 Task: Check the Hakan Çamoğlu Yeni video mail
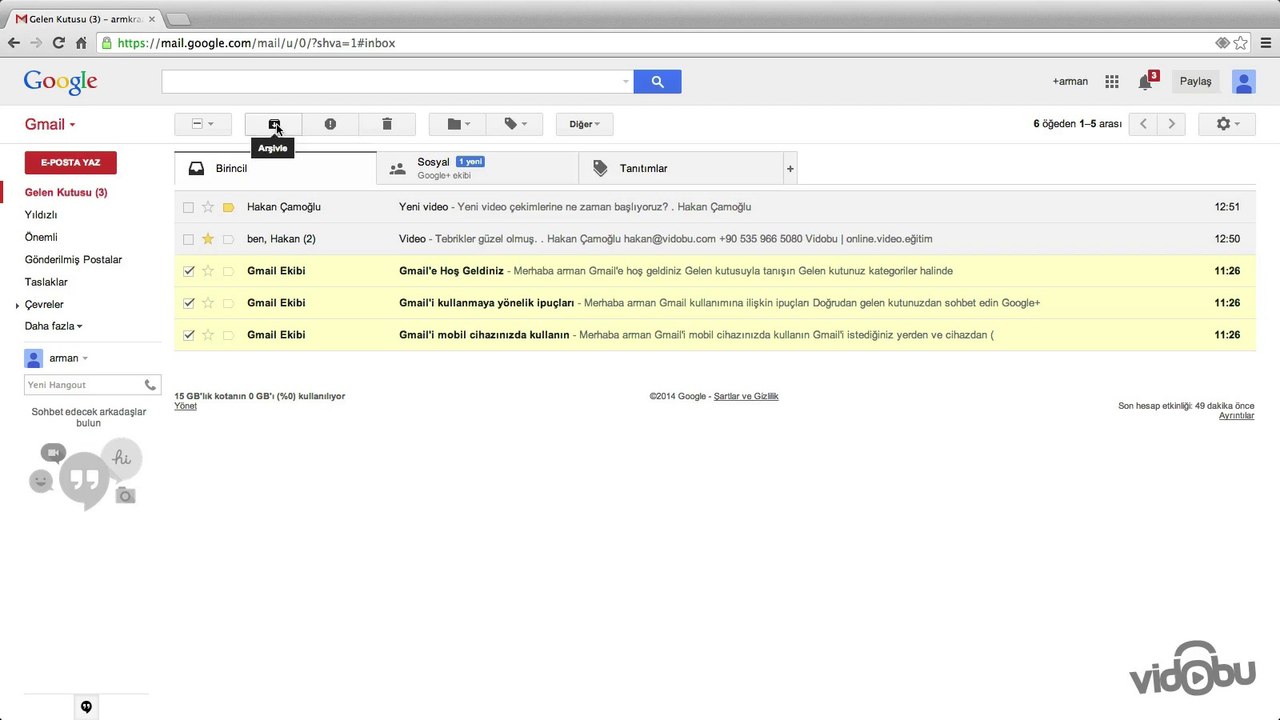point(188,207)
